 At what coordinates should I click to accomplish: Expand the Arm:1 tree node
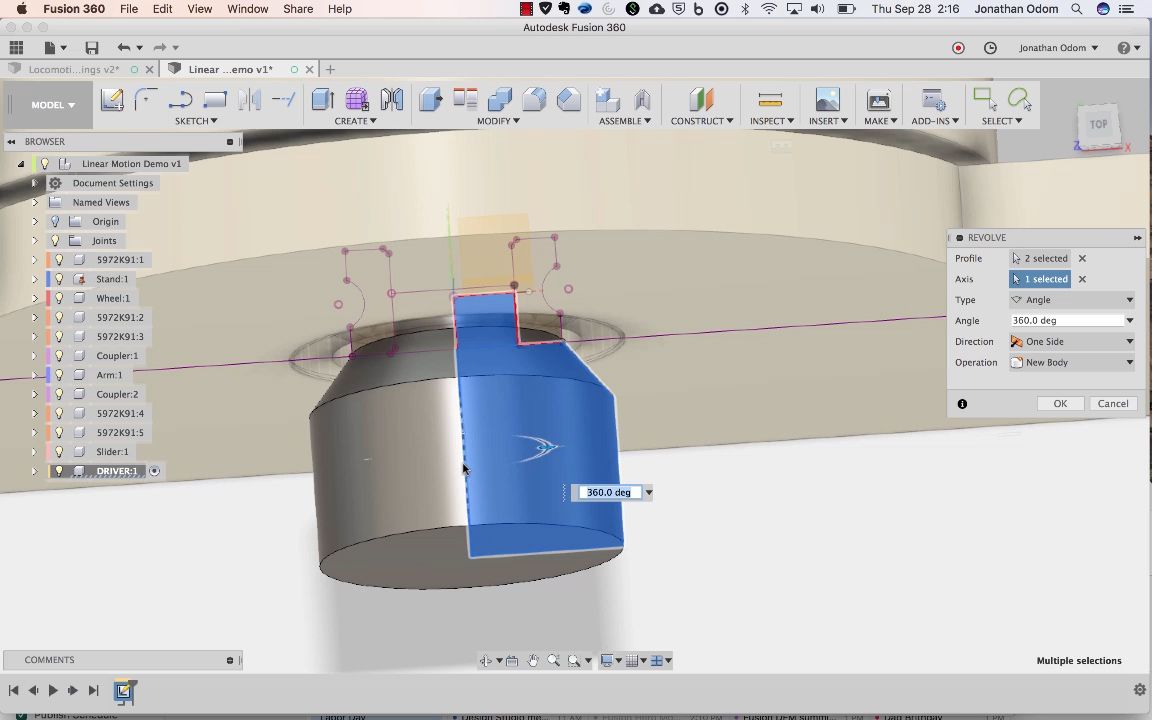[35, 375]
